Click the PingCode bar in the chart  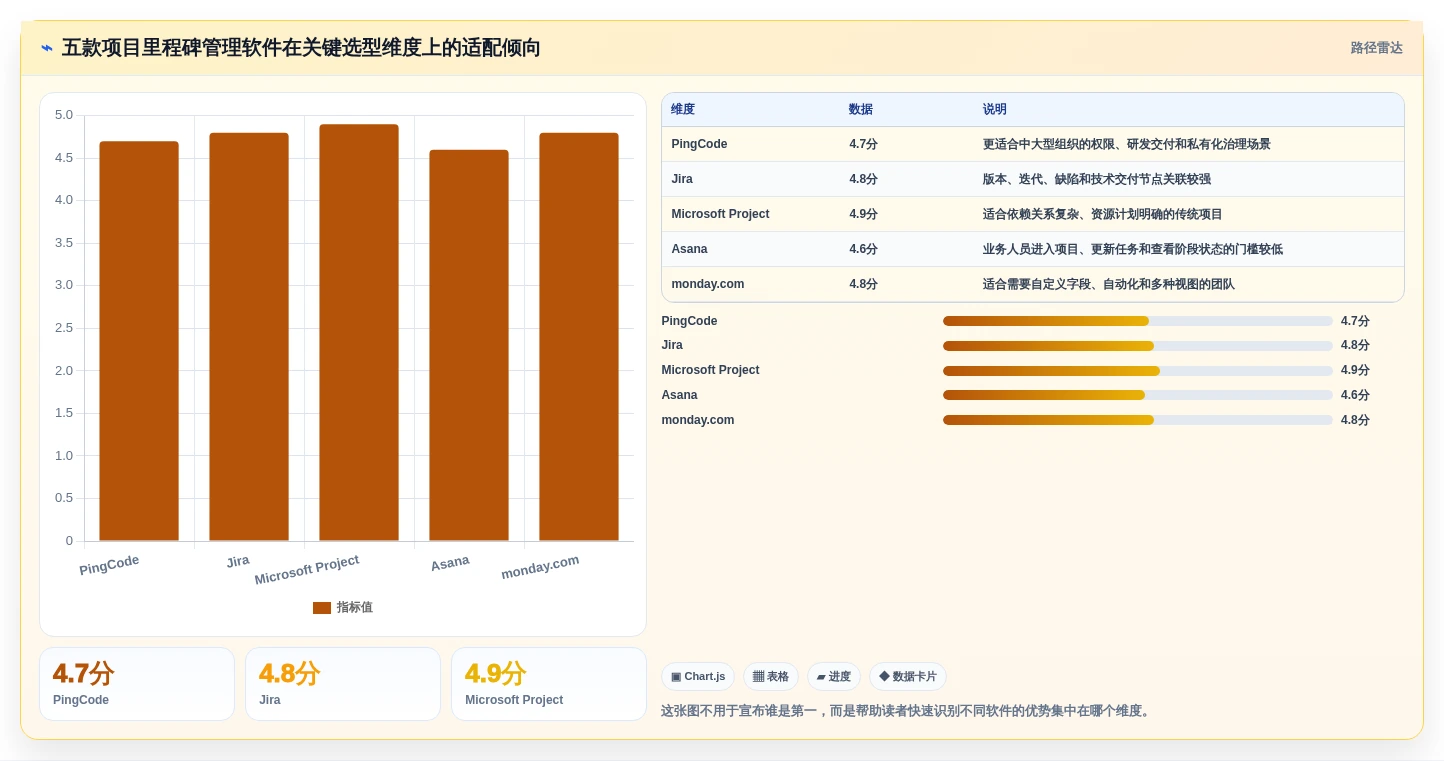[139, 341]
